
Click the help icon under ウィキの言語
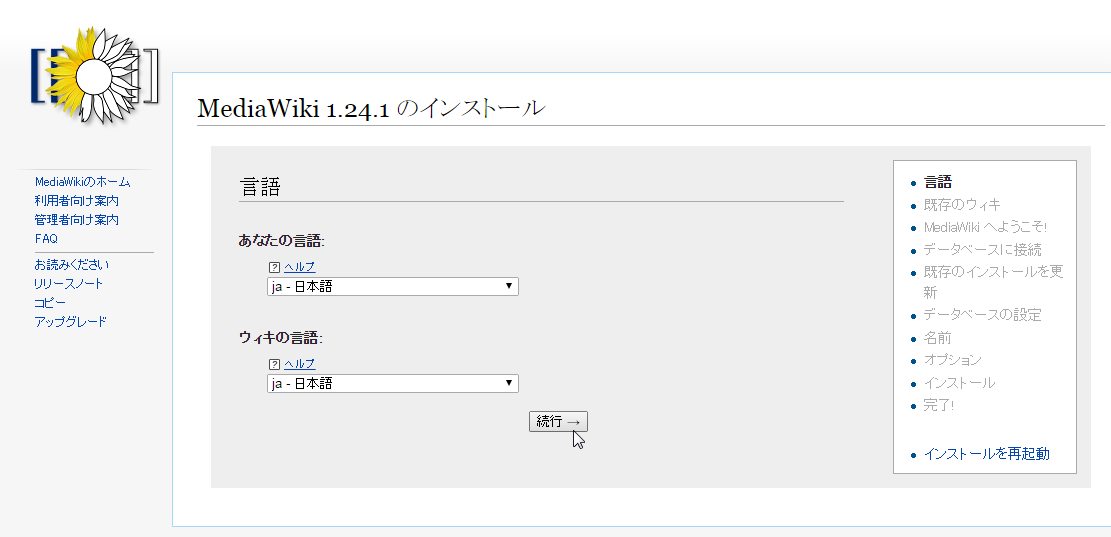[275, 364]
